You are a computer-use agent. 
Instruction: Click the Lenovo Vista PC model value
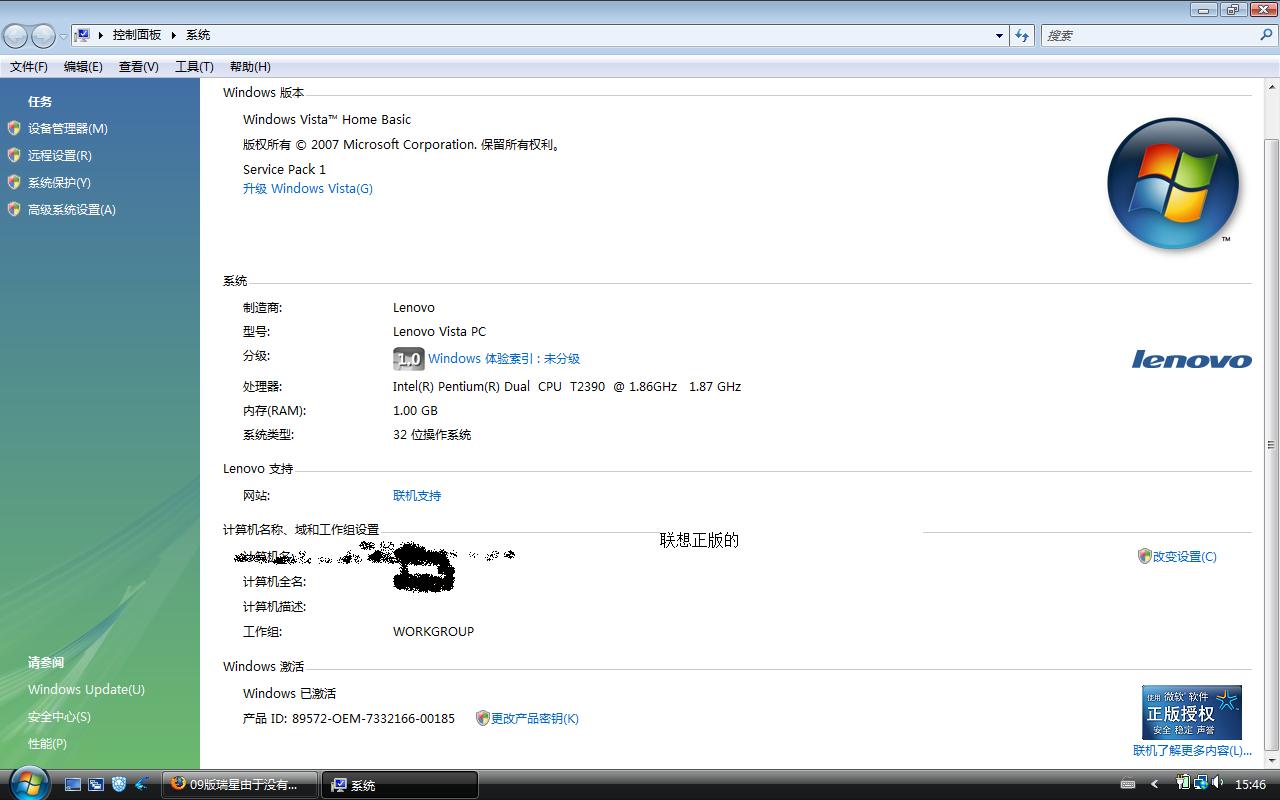coord(440,331)
